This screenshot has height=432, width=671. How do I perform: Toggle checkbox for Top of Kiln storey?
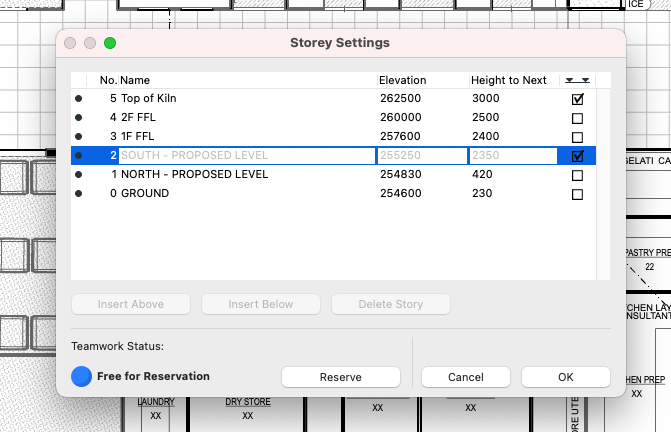click(577, 99)
